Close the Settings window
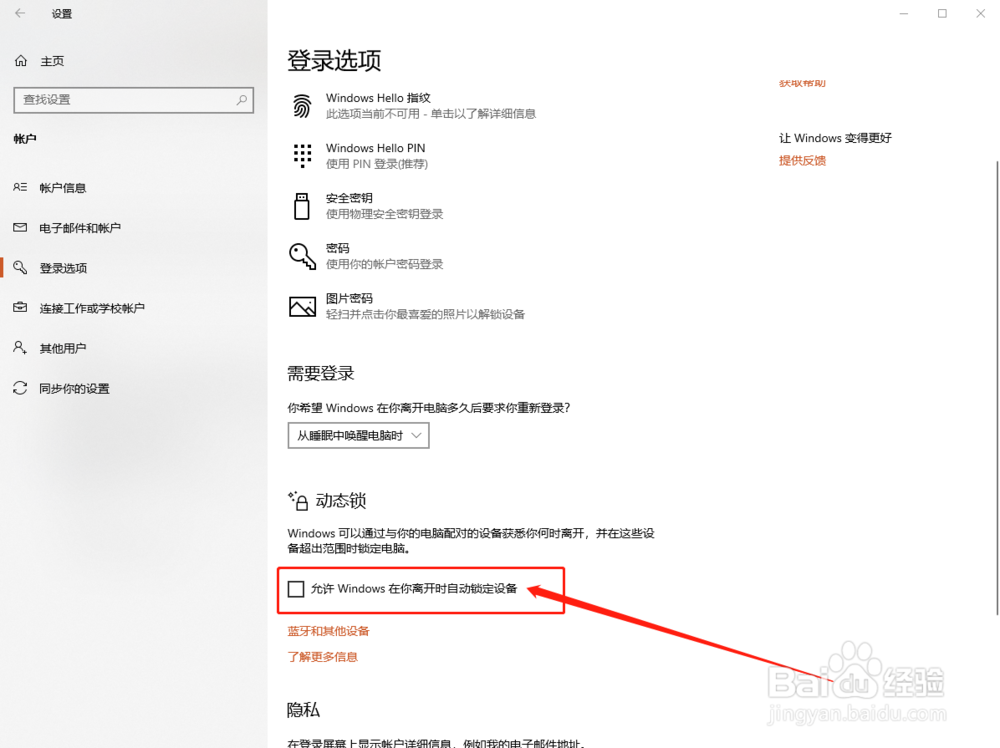 click(x=980, y=13)
